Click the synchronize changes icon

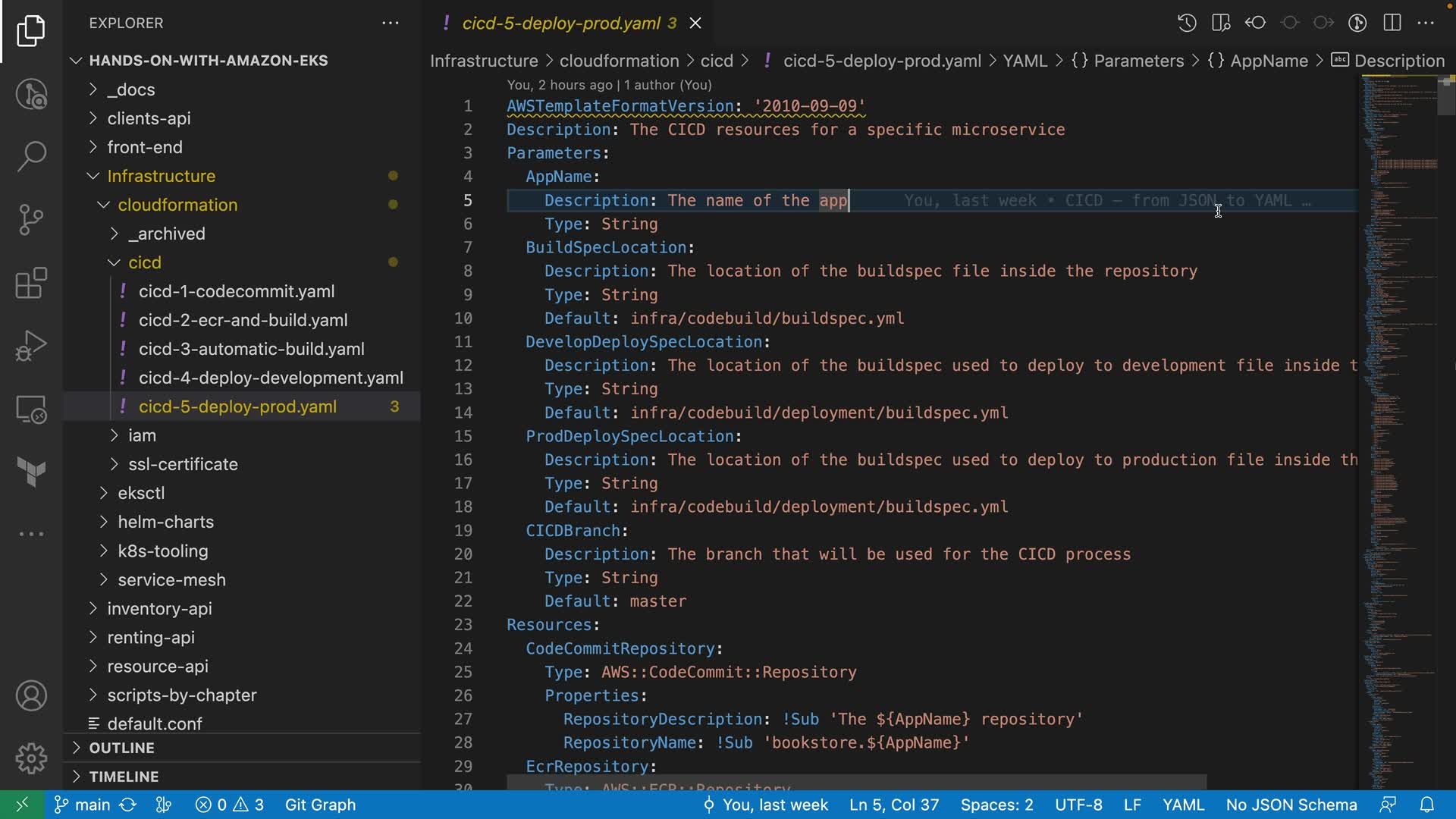tap(128, 805)
